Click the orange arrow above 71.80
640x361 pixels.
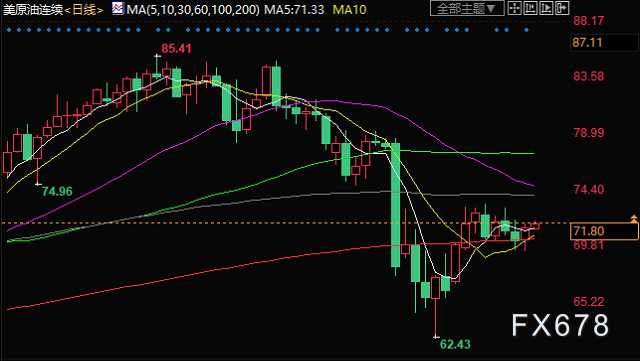(634, 218)
